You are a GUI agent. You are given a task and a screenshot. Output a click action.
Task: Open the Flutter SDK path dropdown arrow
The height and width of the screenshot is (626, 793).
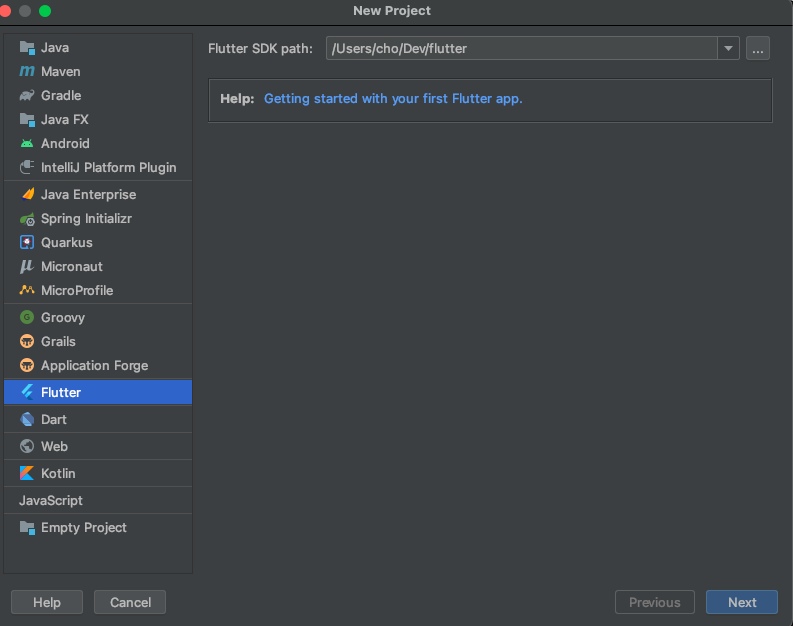[728, 49]
